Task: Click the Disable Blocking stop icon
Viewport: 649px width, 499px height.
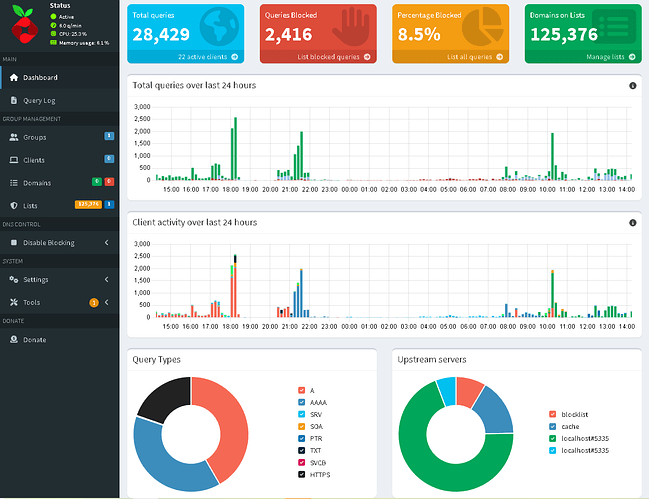Action: click(14, 242)
